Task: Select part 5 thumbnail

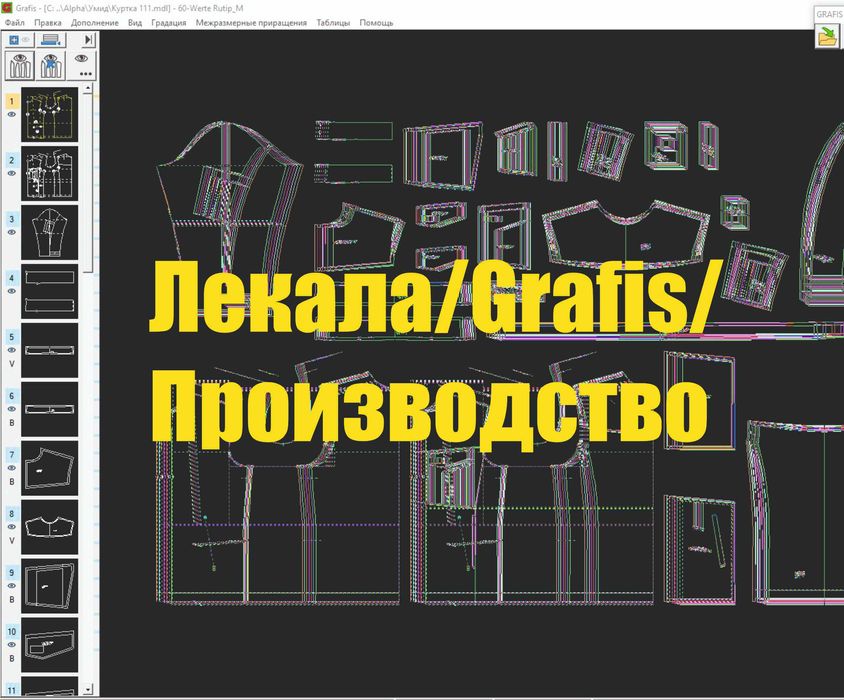Action: tap(50, 351)
